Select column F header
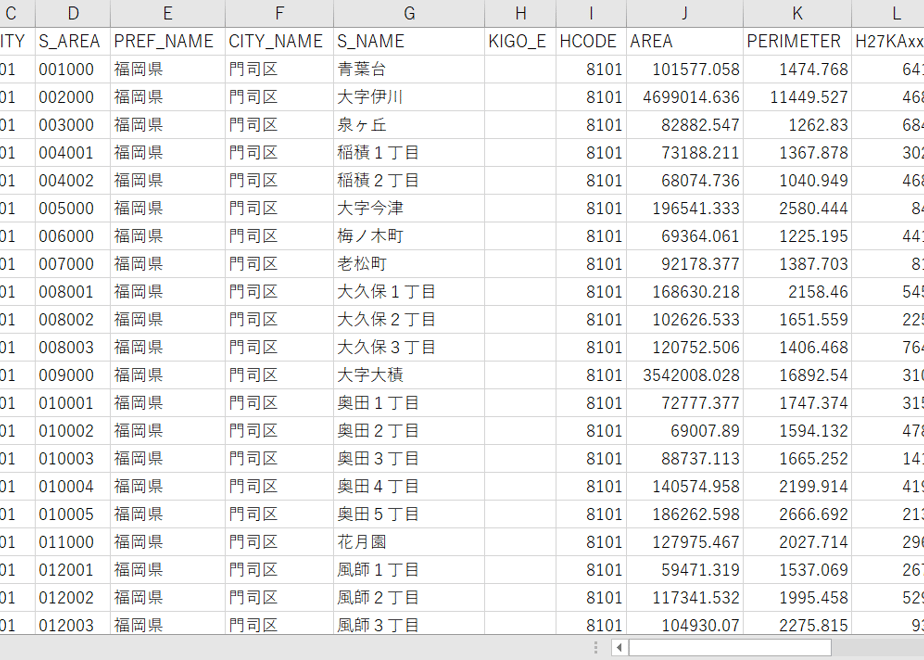This screenshot has width=924, height=660. coord(279,13)
